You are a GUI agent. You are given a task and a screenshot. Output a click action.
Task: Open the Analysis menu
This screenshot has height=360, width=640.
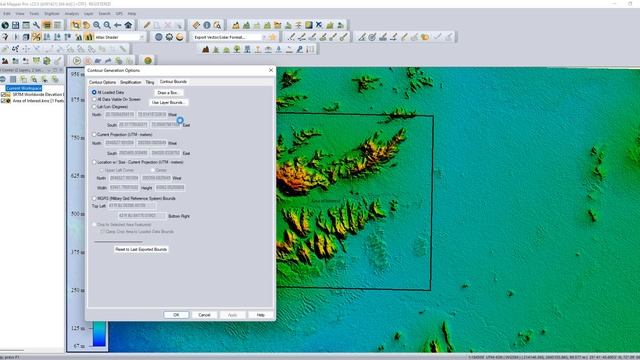click(72, 14)
